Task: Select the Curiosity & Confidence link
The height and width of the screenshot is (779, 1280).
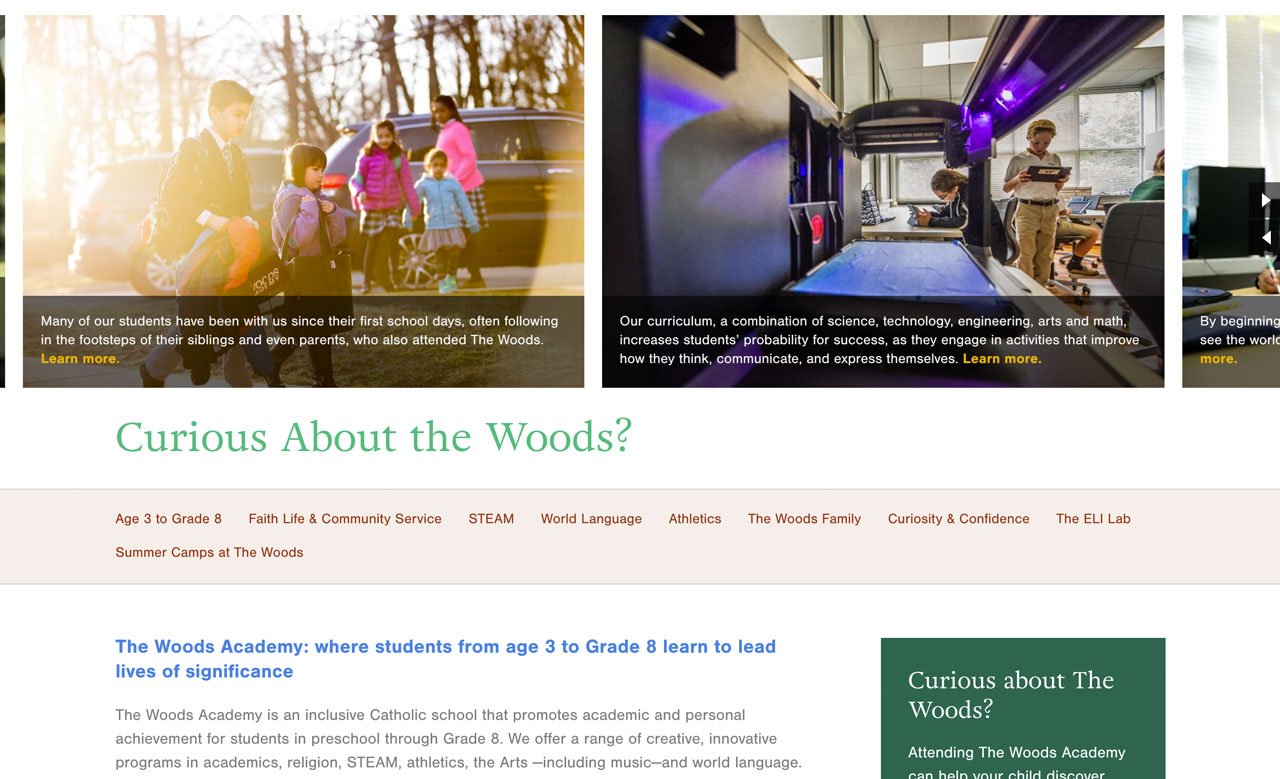Action: 958,518
